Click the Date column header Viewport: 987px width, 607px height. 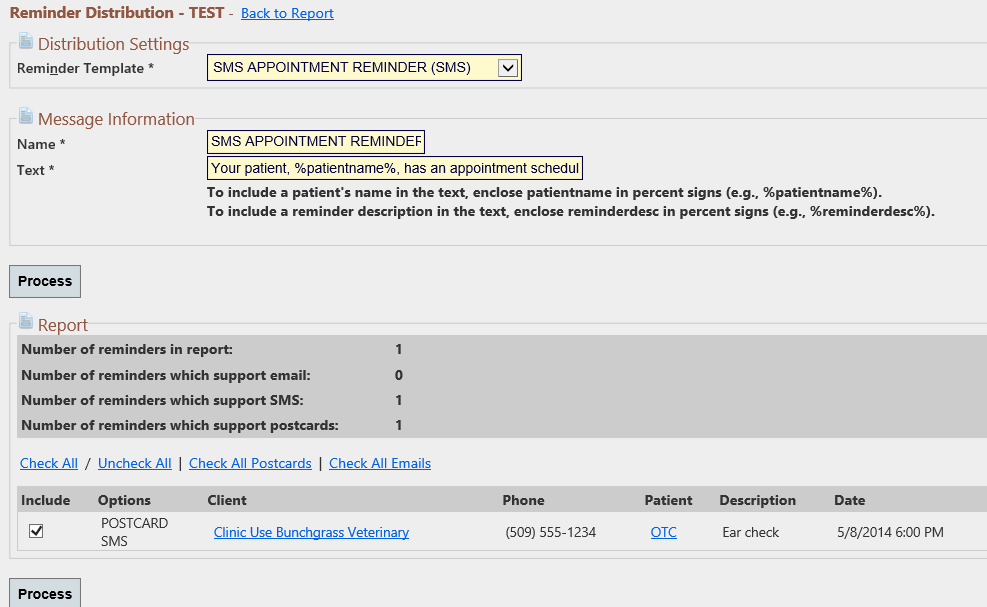tap(850, 500)
